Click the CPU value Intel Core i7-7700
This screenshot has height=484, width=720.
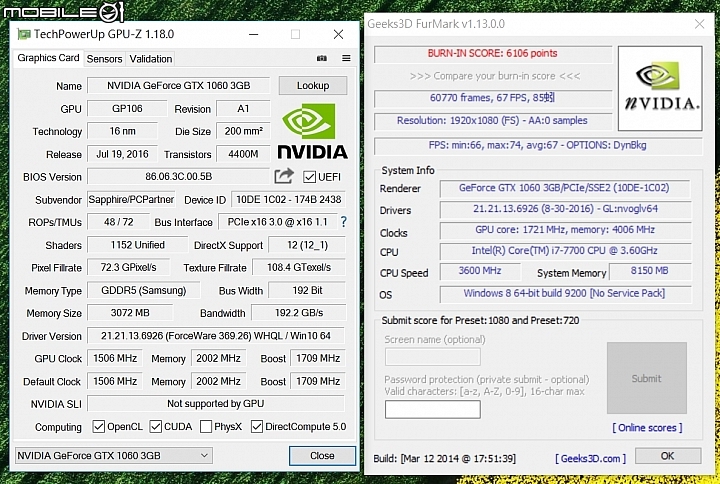tap(565, 251)
